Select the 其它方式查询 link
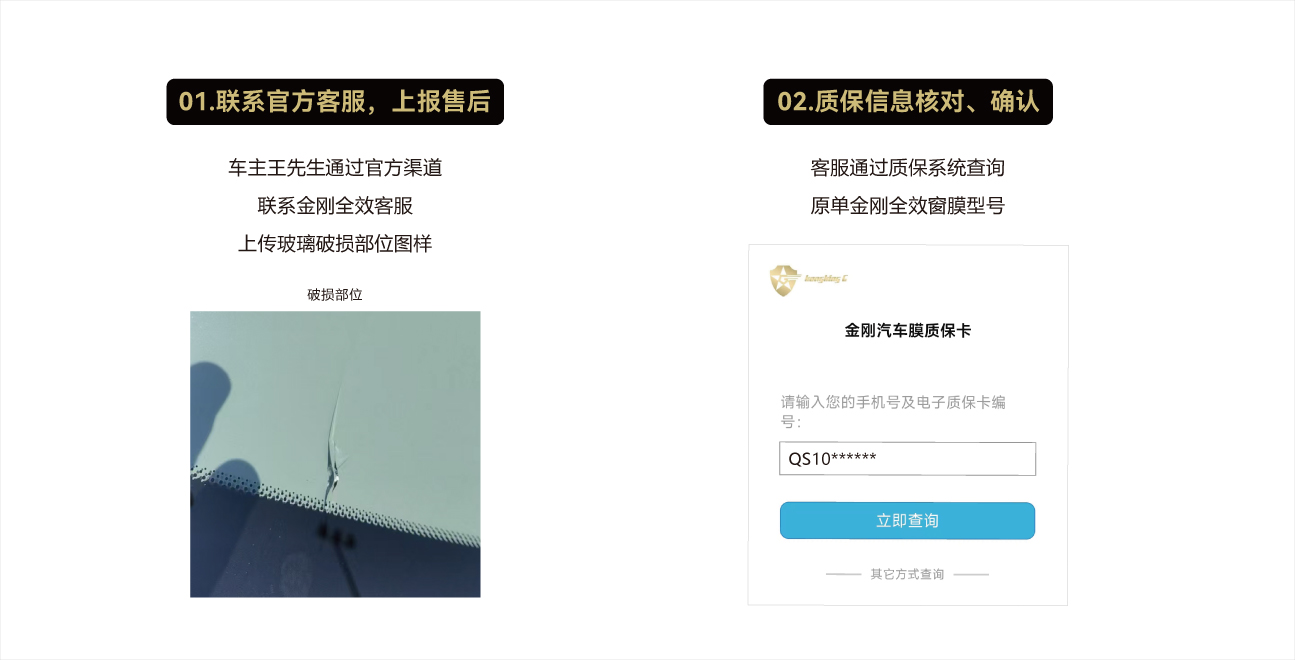This screenshot has height=660, width=1295. [907, 575]
